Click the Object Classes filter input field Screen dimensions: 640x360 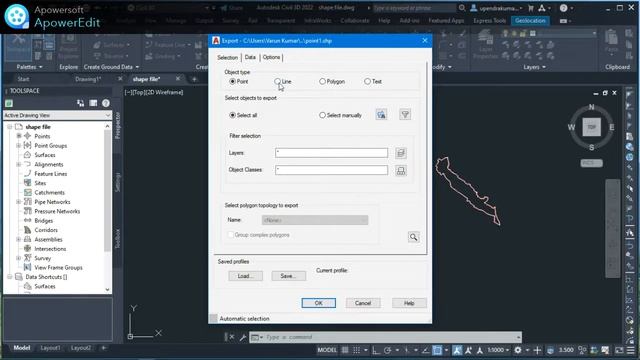[331, 170]
